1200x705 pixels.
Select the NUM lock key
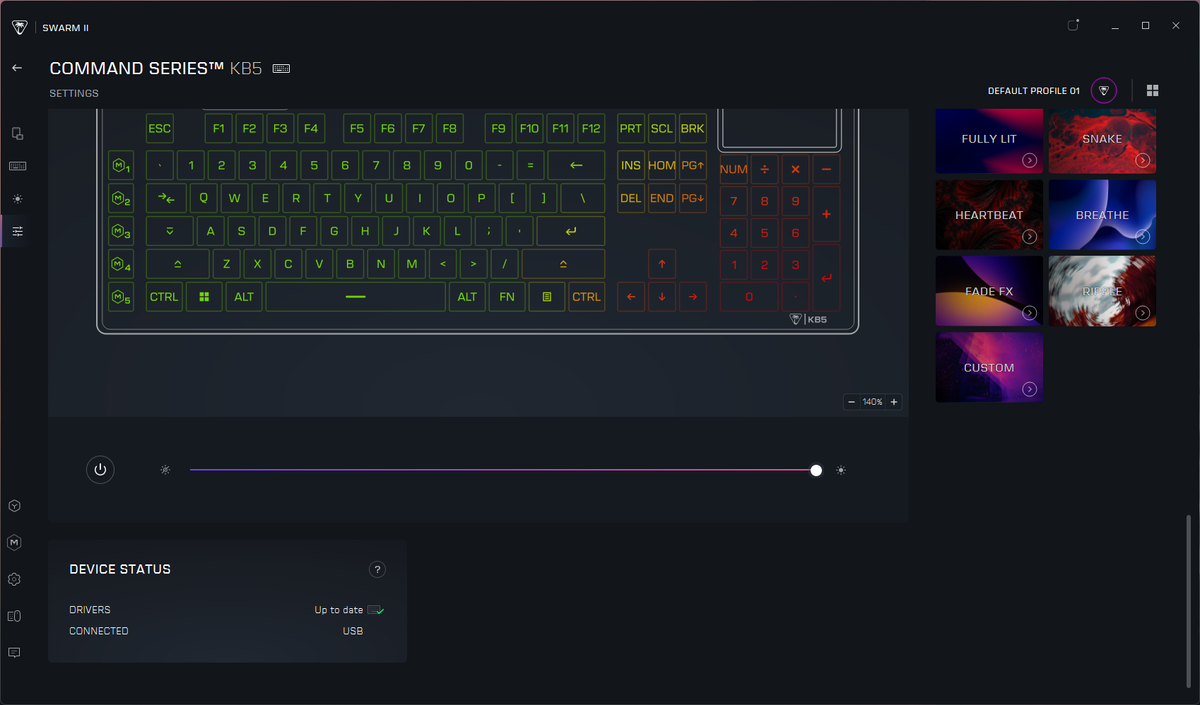(x=733, y=169)
